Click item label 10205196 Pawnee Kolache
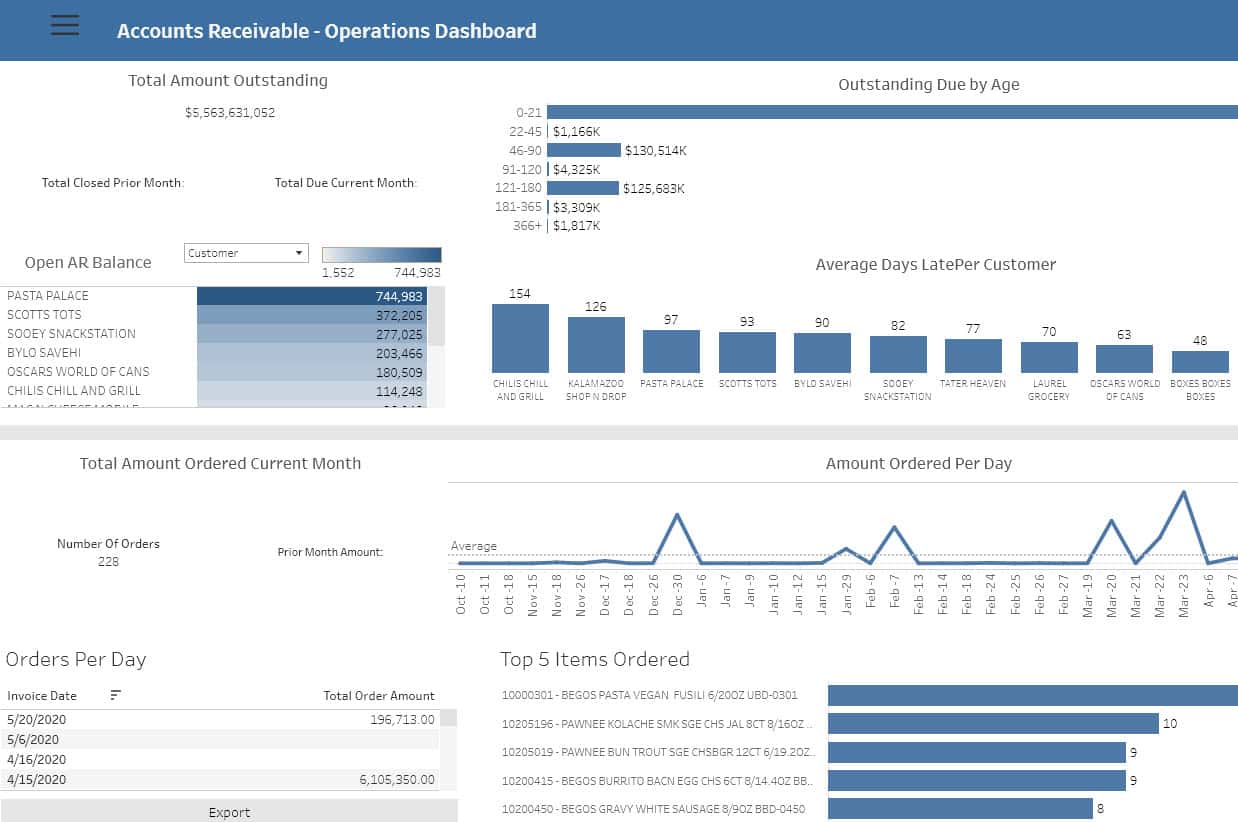 pos(657,723)
